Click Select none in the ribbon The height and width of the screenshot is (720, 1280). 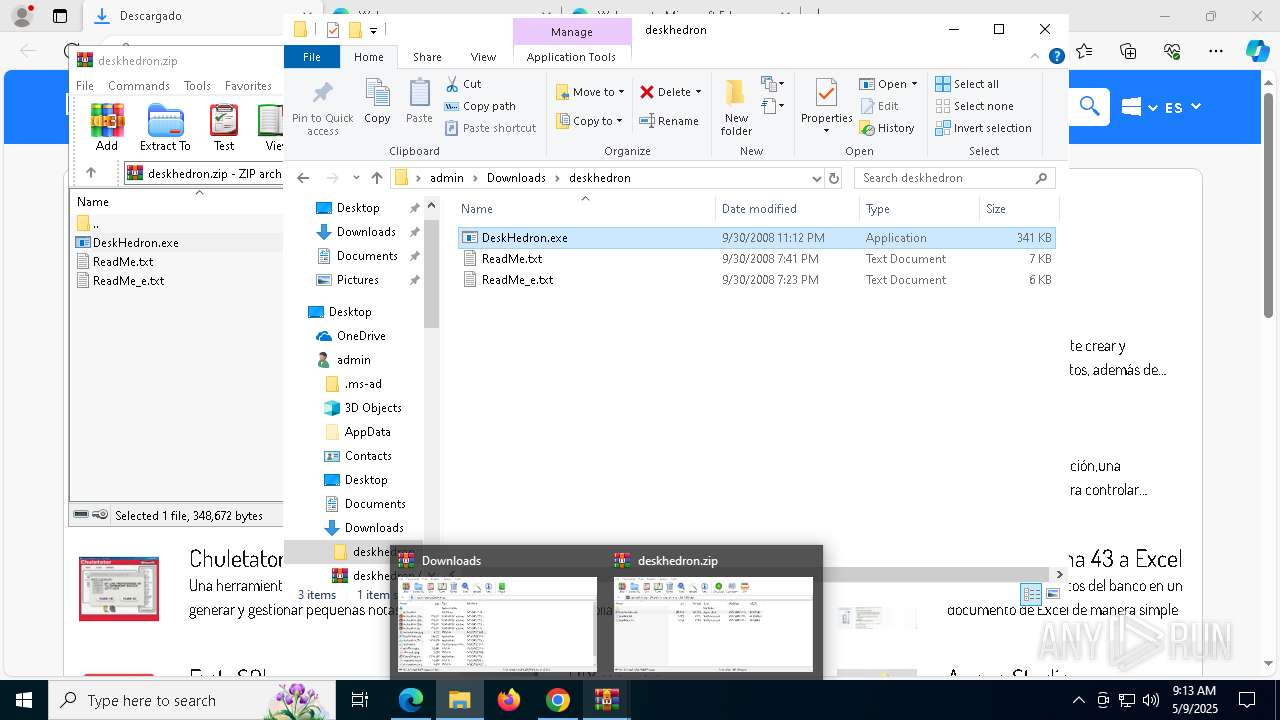click(x=974, y=106)
